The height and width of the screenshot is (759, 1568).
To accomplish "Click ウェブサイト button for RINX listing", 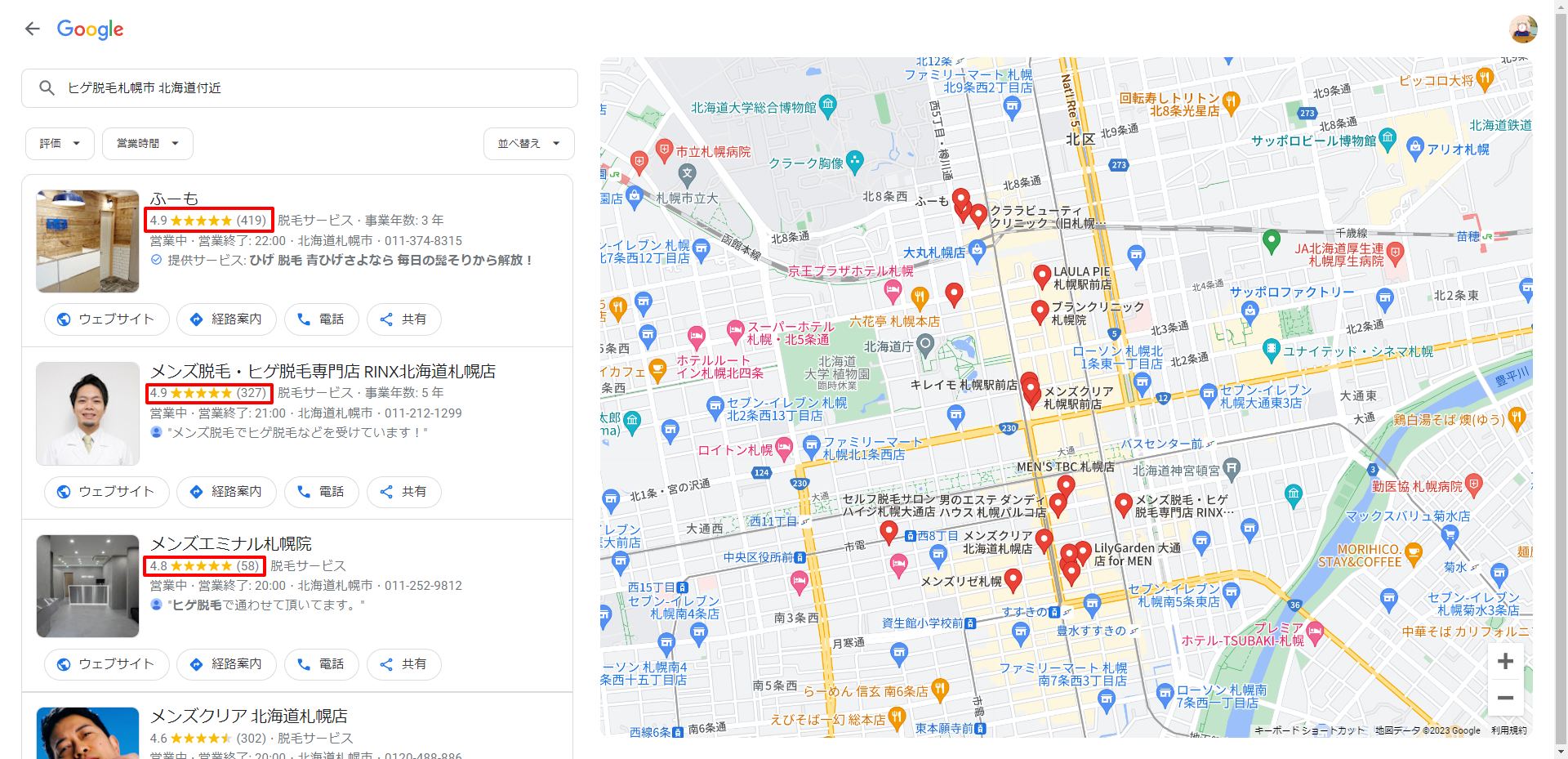I will click(x=107, y=492).
